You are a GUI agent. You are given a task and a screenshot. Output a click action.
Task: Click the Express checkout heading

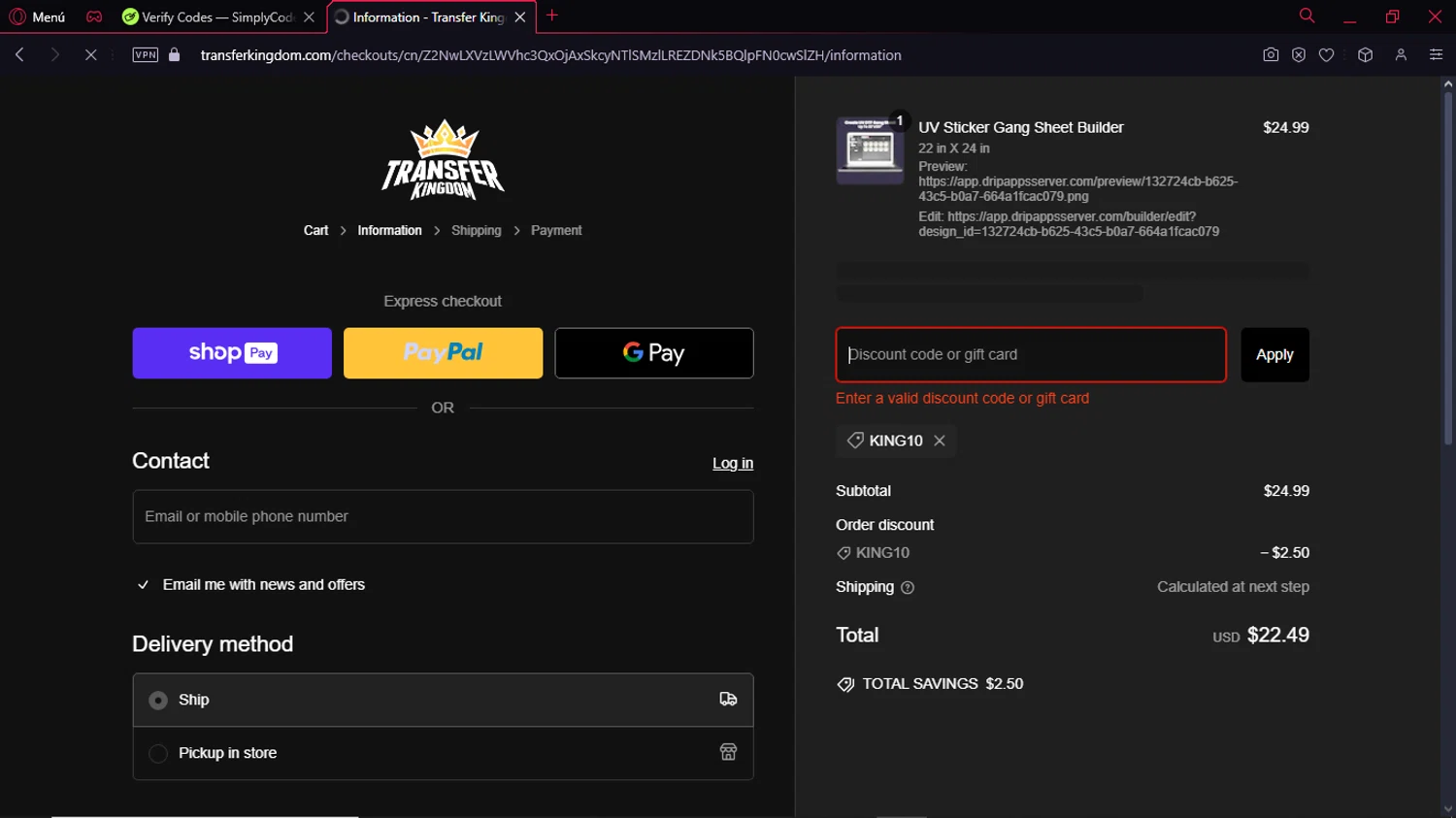[443, 301]
